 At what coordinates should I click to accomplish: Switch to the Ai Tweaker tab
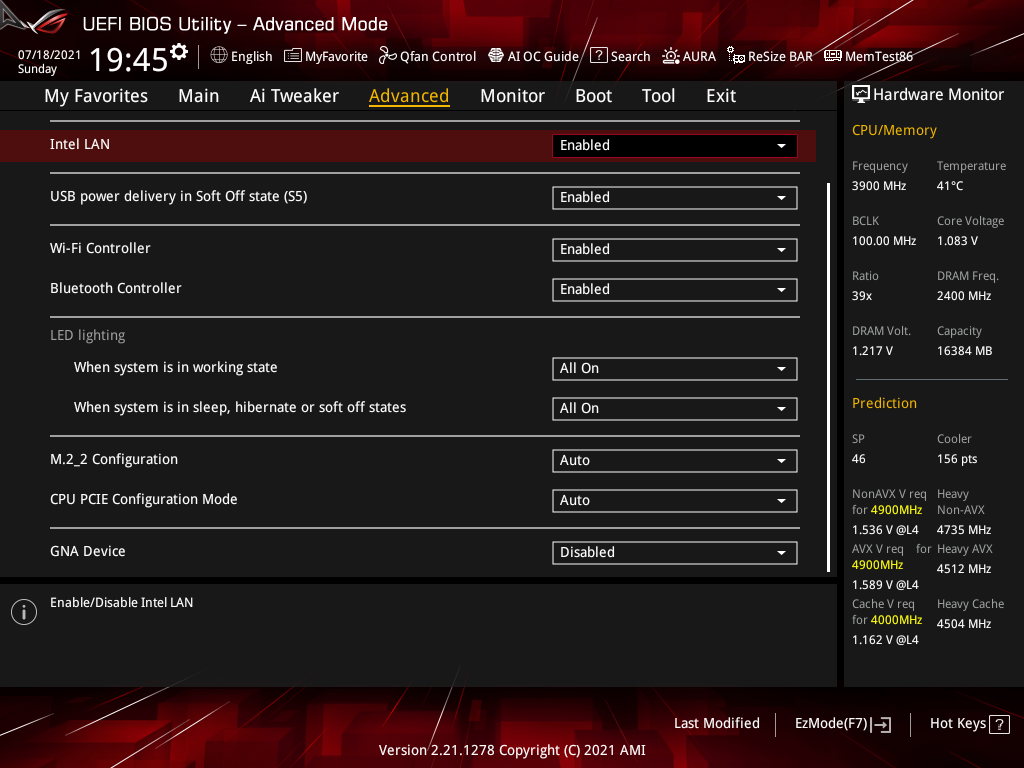(294, 95)
